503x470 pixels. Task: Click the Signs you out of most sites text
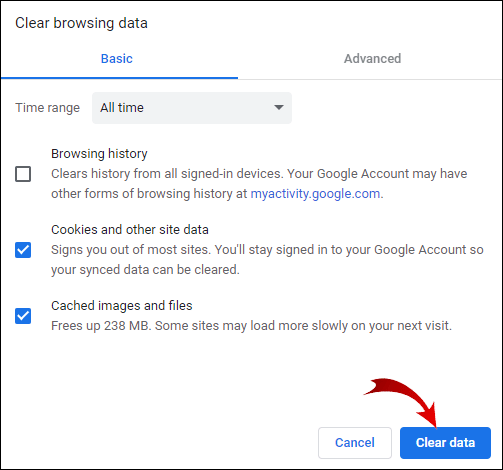tap(267, 260)
